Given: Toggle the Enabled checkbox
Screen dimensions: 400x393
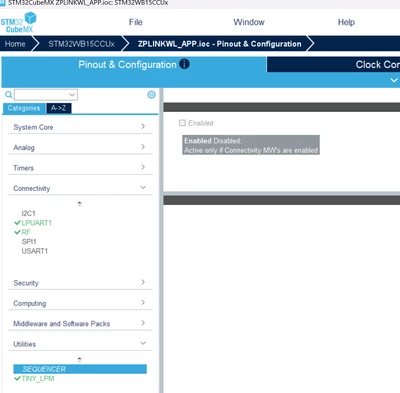Looking at the screenshot, I should (182, 123).
